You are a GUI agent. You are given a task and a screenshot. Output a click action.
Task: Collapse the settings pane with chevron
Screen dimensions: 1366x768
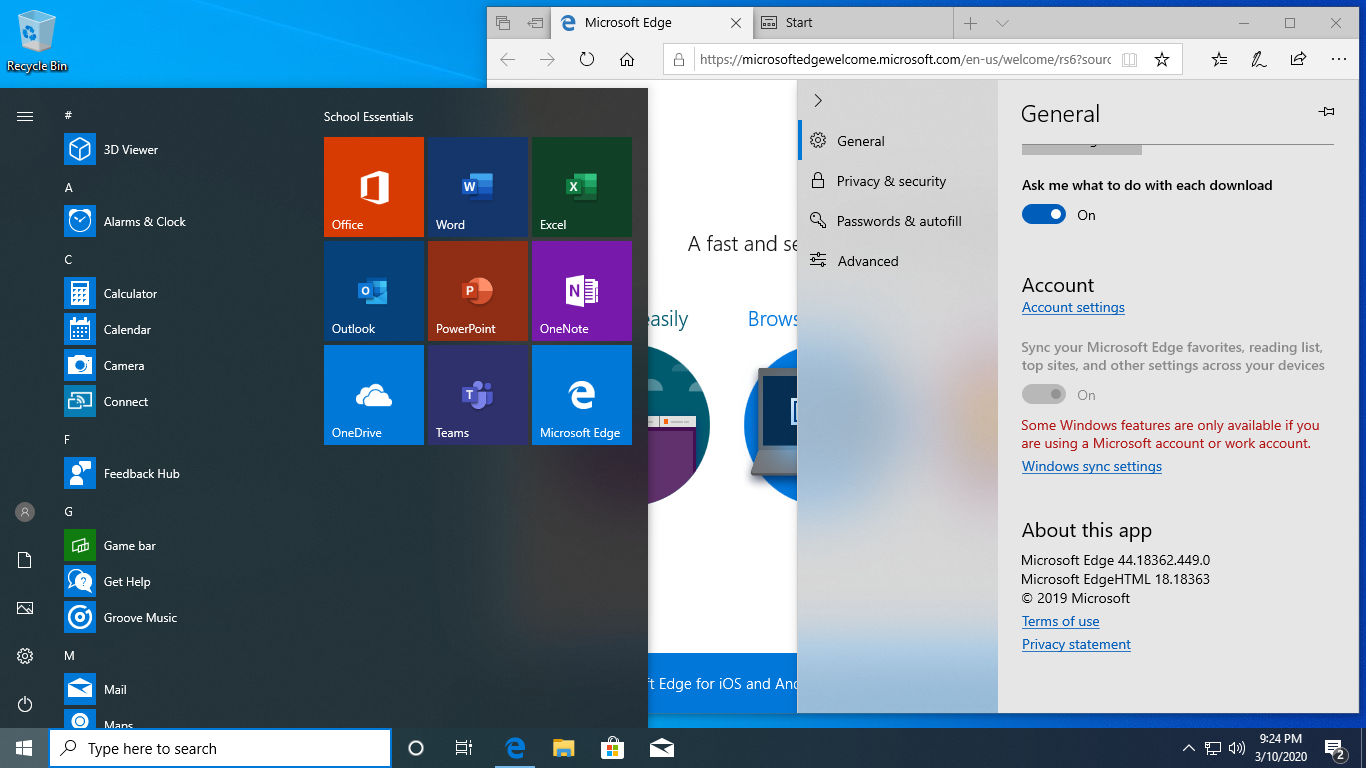point(818,100)
